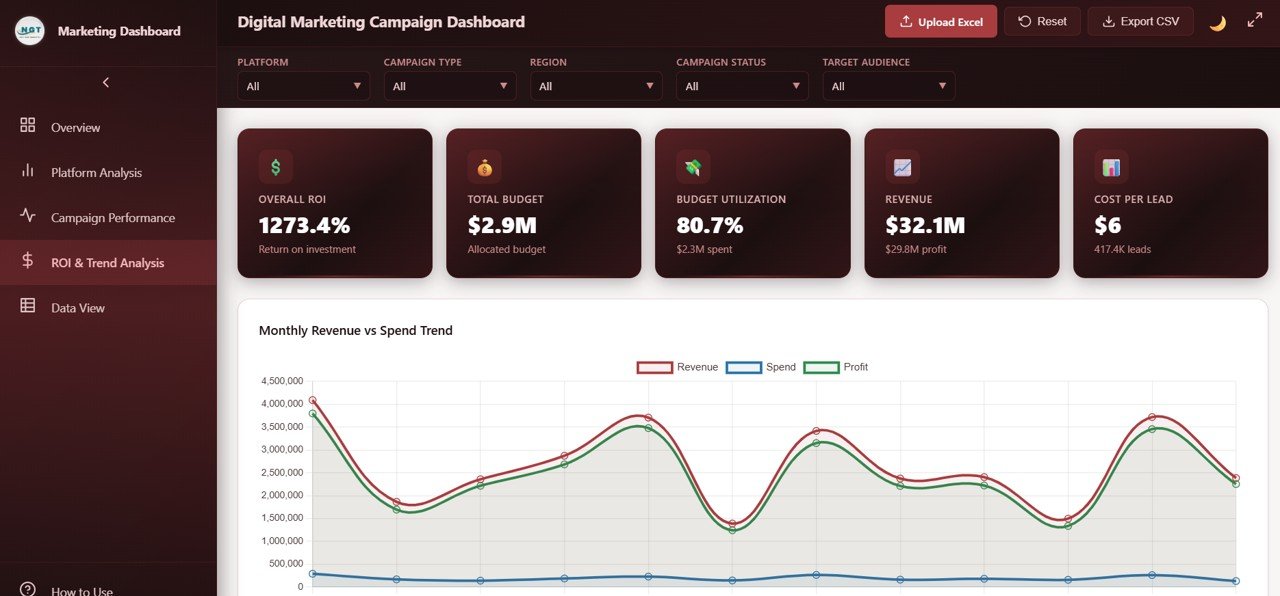Click the money-bag icon on Total Budget card
Image resolution: width=1280 pixels, height=596 pixels.
coord(484,166)
